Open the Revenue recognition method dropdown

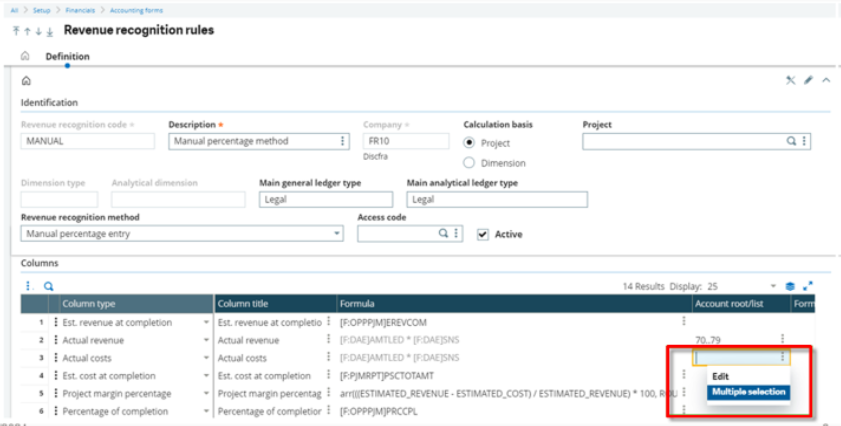pos(337,234)
